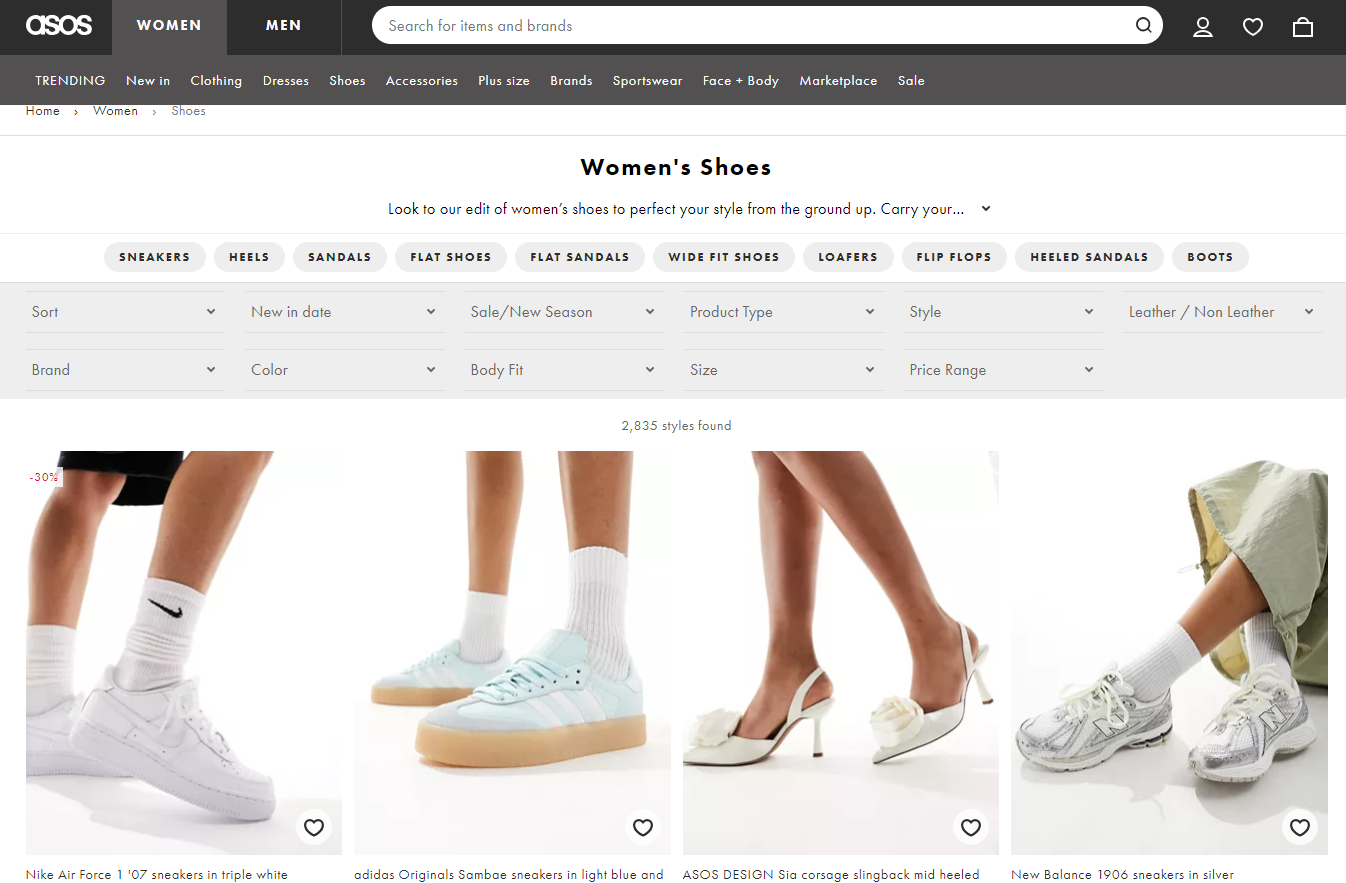
Task: Click the New Balance 1906 sneakers title
Action: (1123, 875)
